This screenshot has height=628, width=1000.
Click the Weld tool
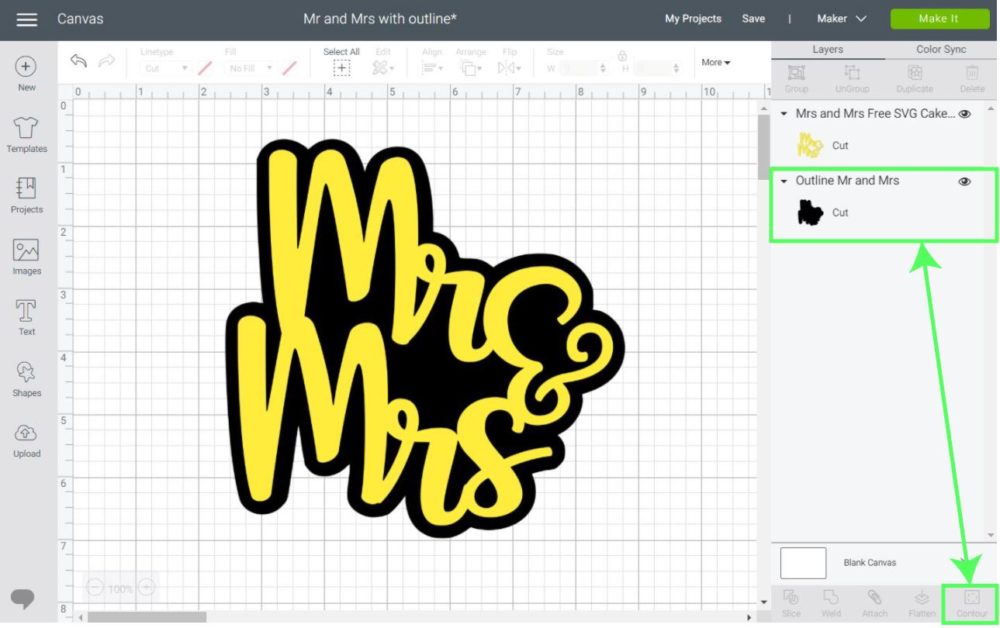pos(831,603)
